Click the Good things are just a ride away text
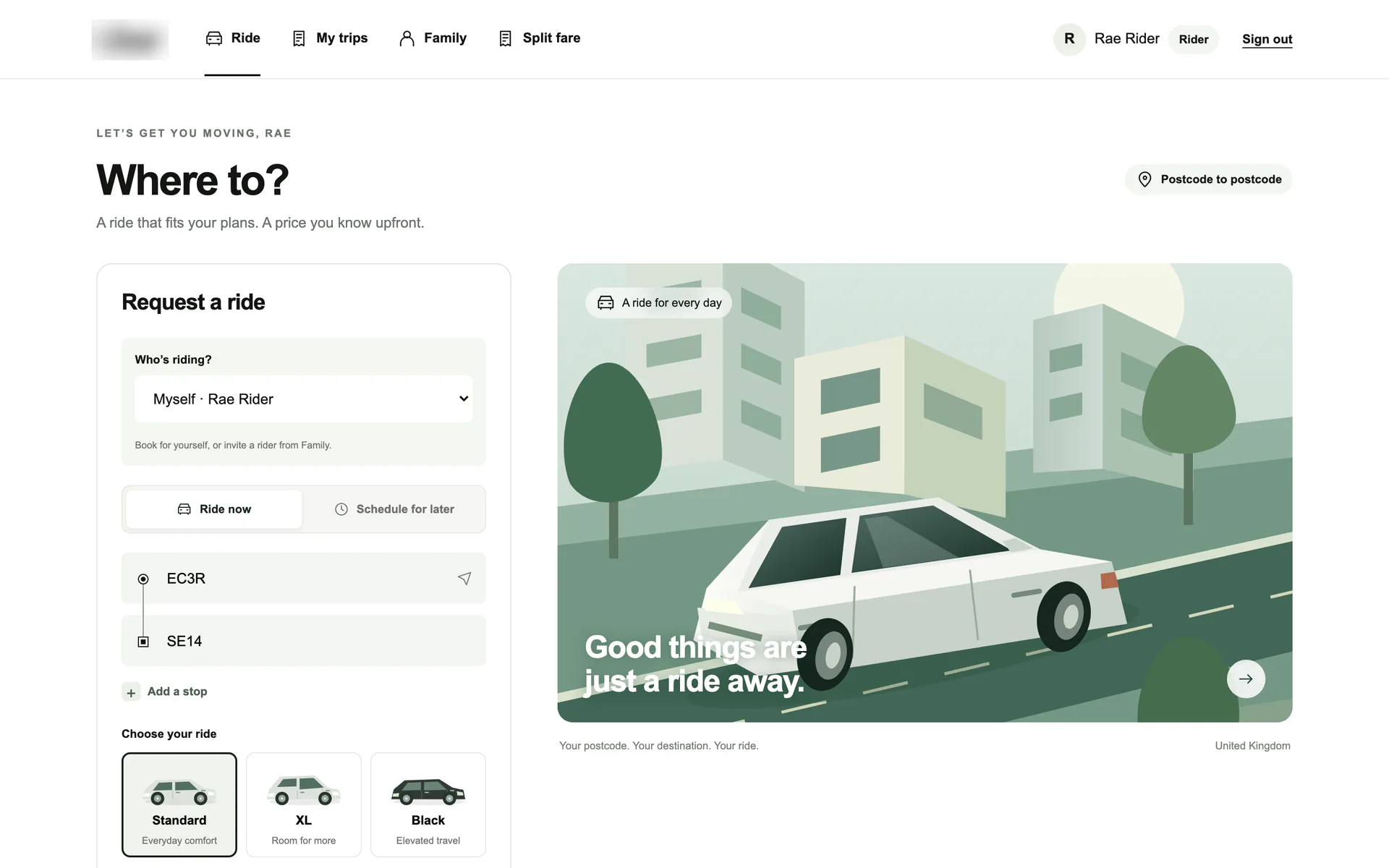This screenshot has width=1389, height=868. 695,664
